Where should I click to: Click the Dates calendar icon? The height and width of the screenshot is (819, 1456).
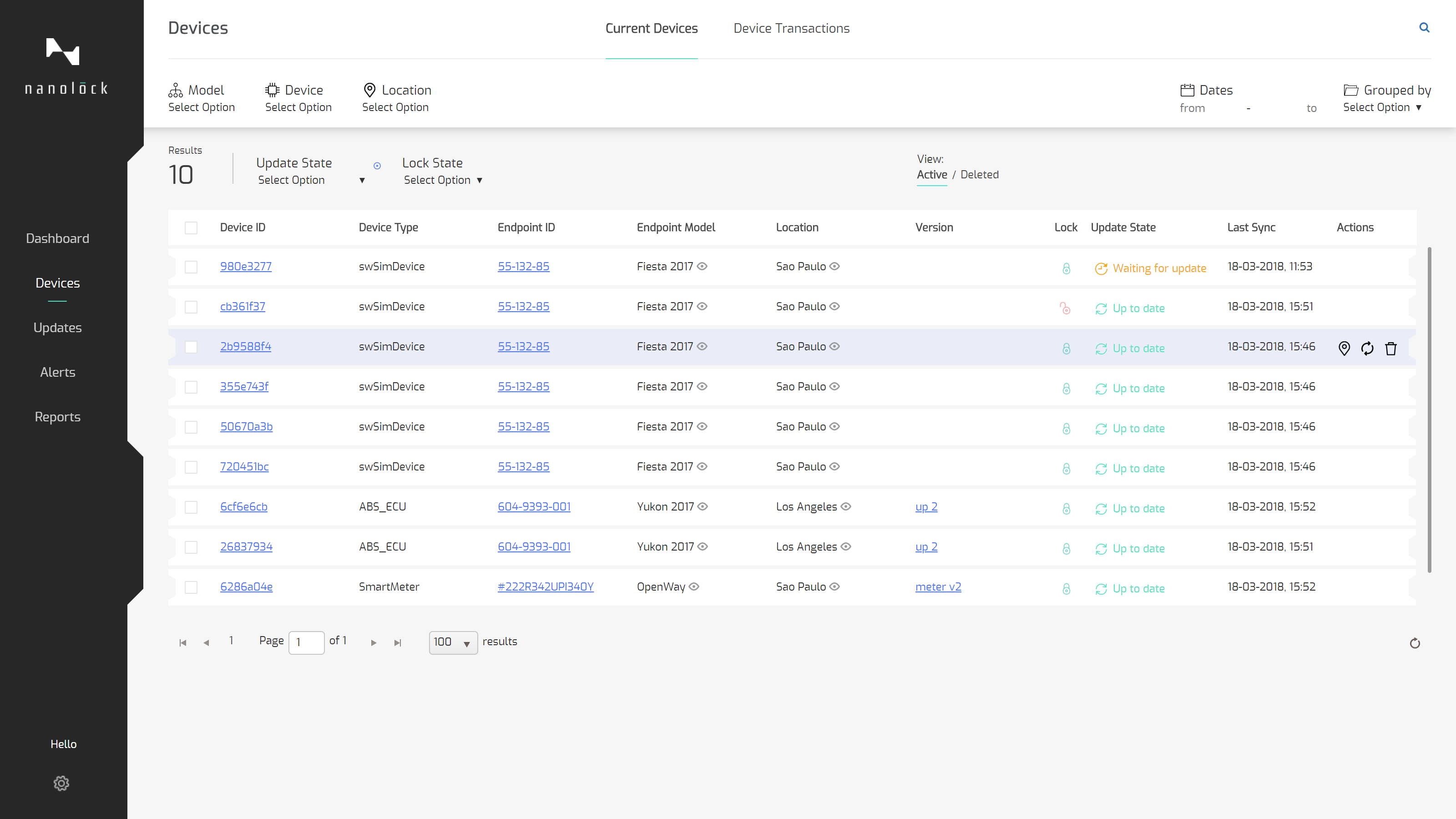click(x=1187, y=90)
